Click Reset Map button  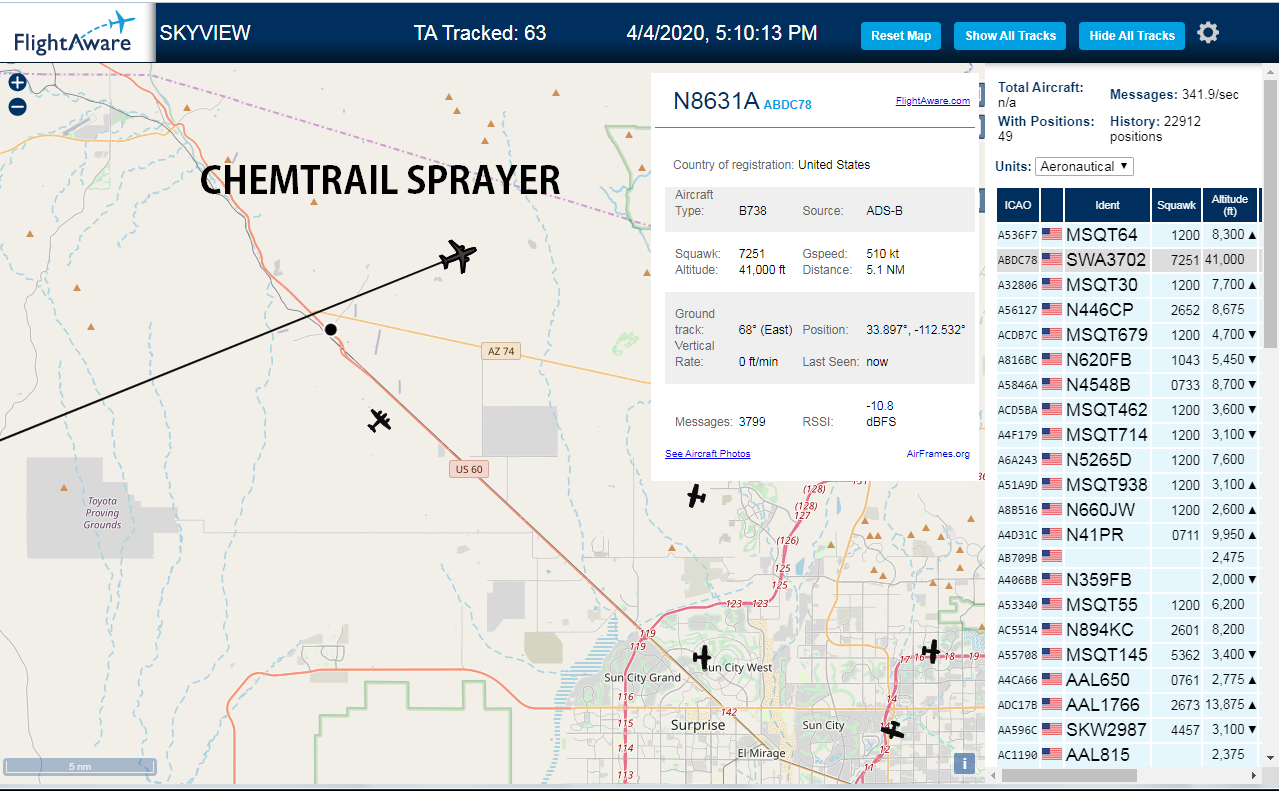pyautogui.click(x=901, y=35)
